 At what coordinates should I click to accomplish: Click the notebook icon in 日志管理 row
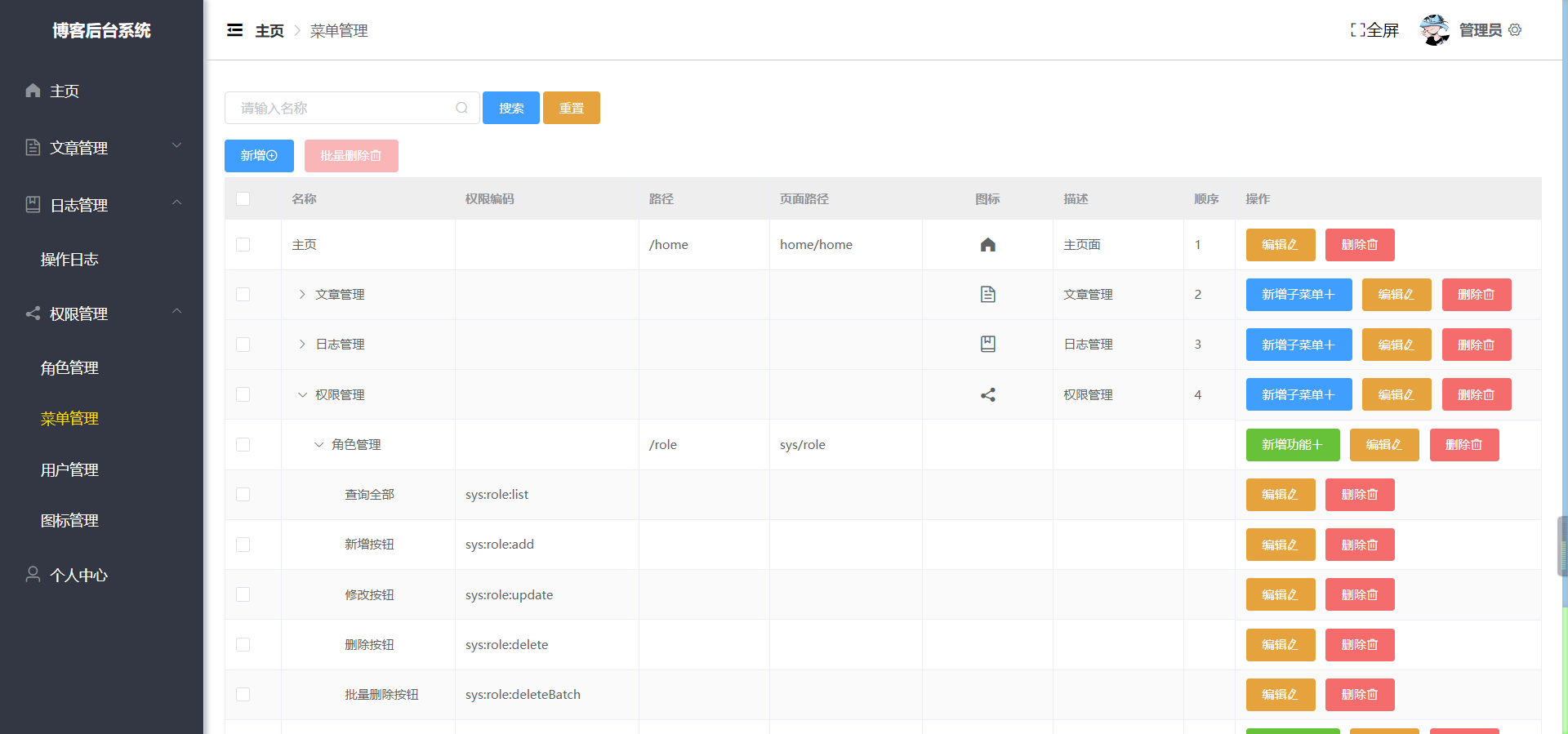[x=988, y=345]
